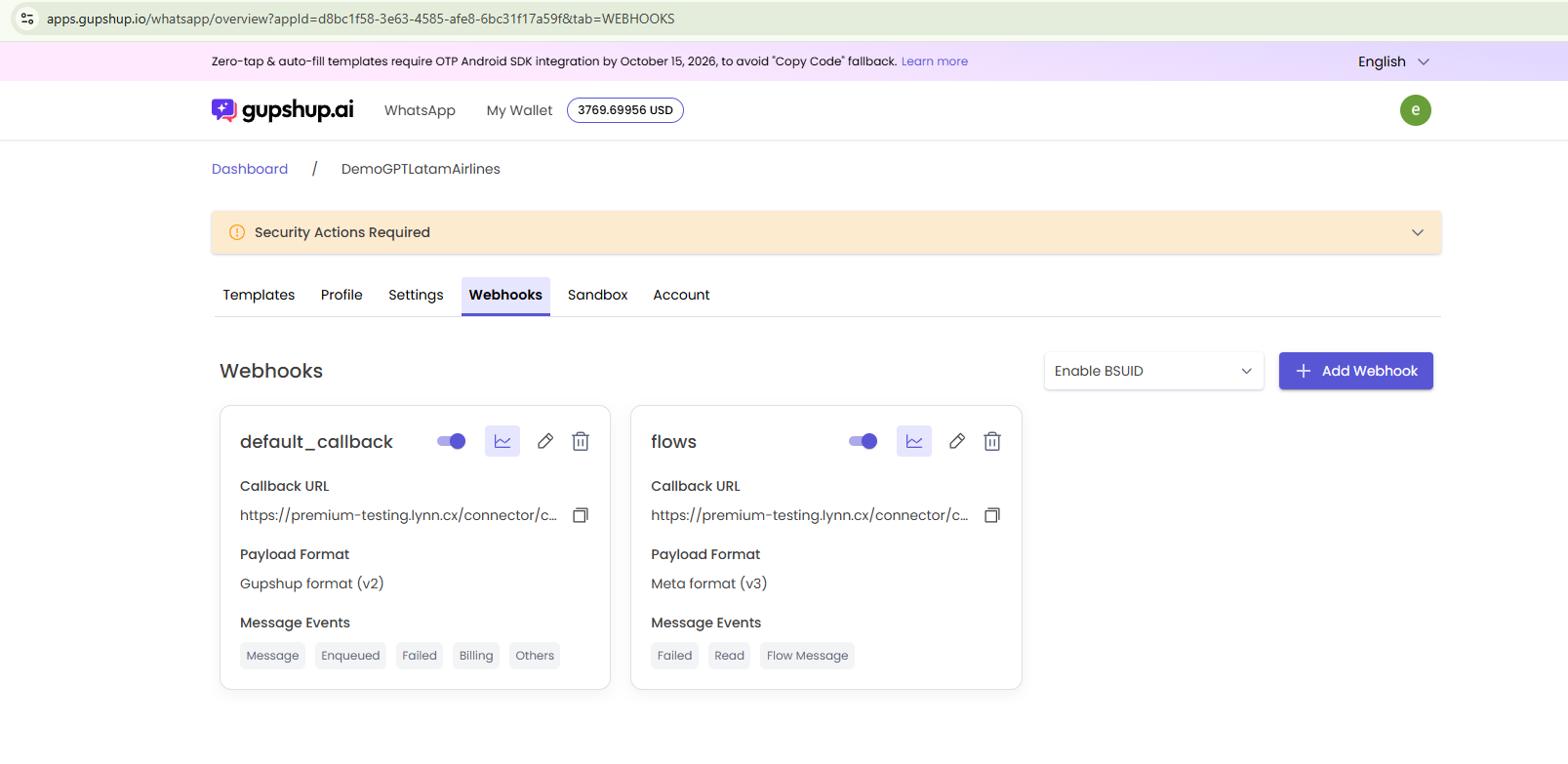Open analytics chart for flows webhook
The height and width of the screenshot is (764, 1568).
[914, 441]
